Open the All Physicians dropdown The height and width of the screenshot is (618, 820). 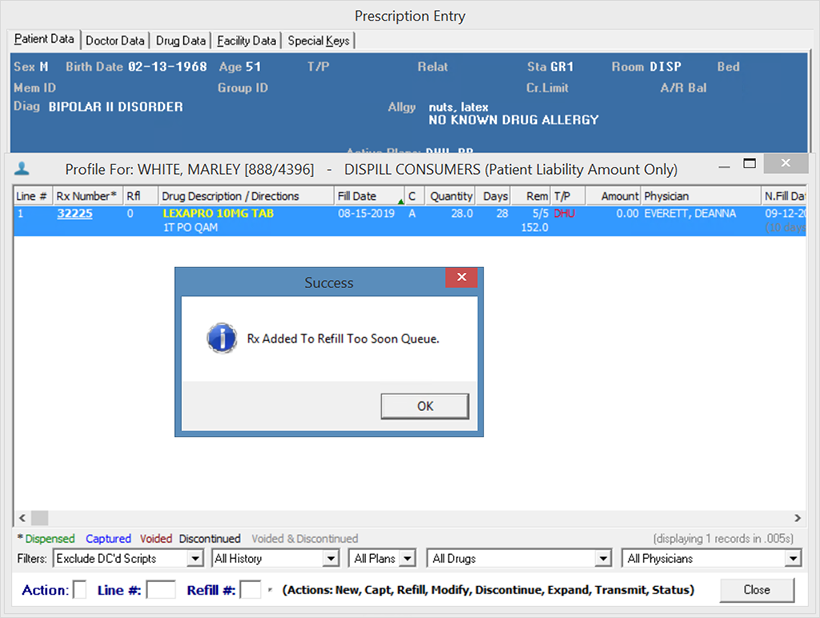[x=711, y=559]
